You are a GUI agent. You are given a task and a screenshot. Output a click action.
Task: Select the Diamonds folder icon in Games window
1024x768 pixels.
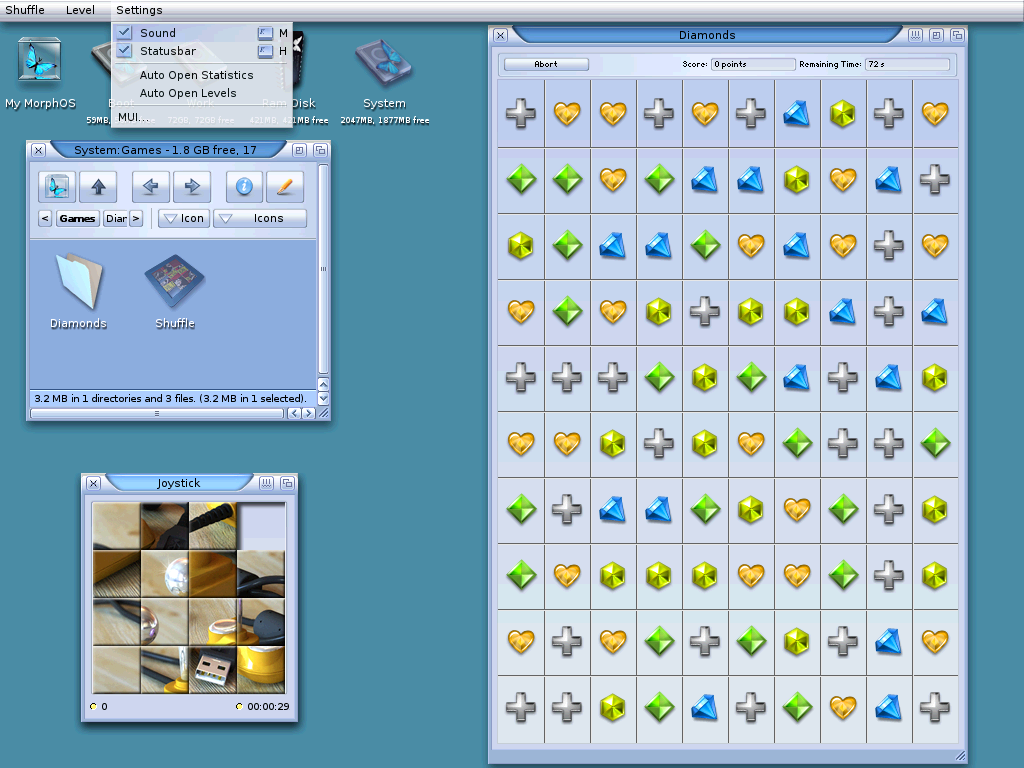(78, 280)
